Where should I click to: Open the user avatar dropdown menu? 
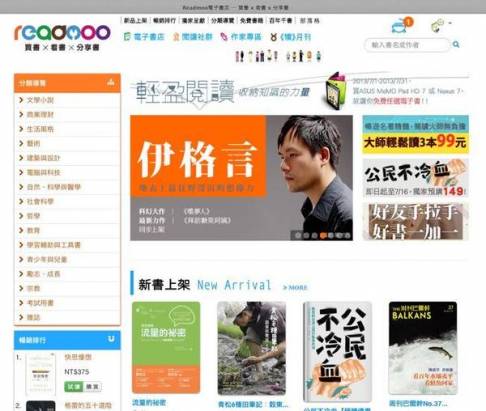(441, 25)
